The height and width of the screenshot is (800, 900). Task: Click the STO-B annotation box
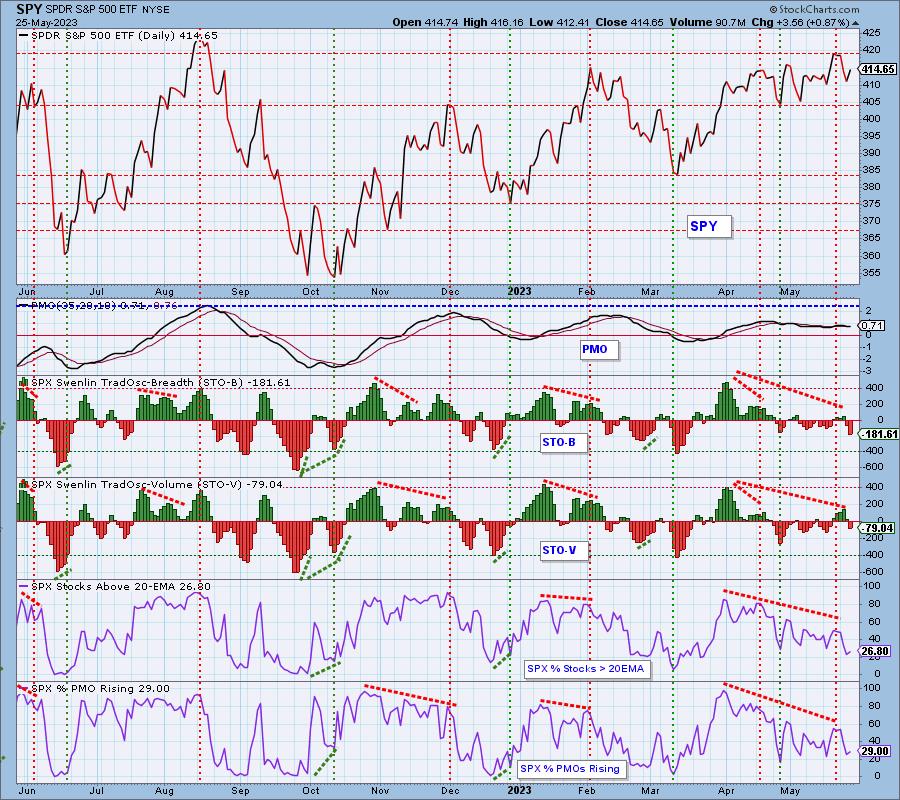pyautogui.click(x=564, y=442)
